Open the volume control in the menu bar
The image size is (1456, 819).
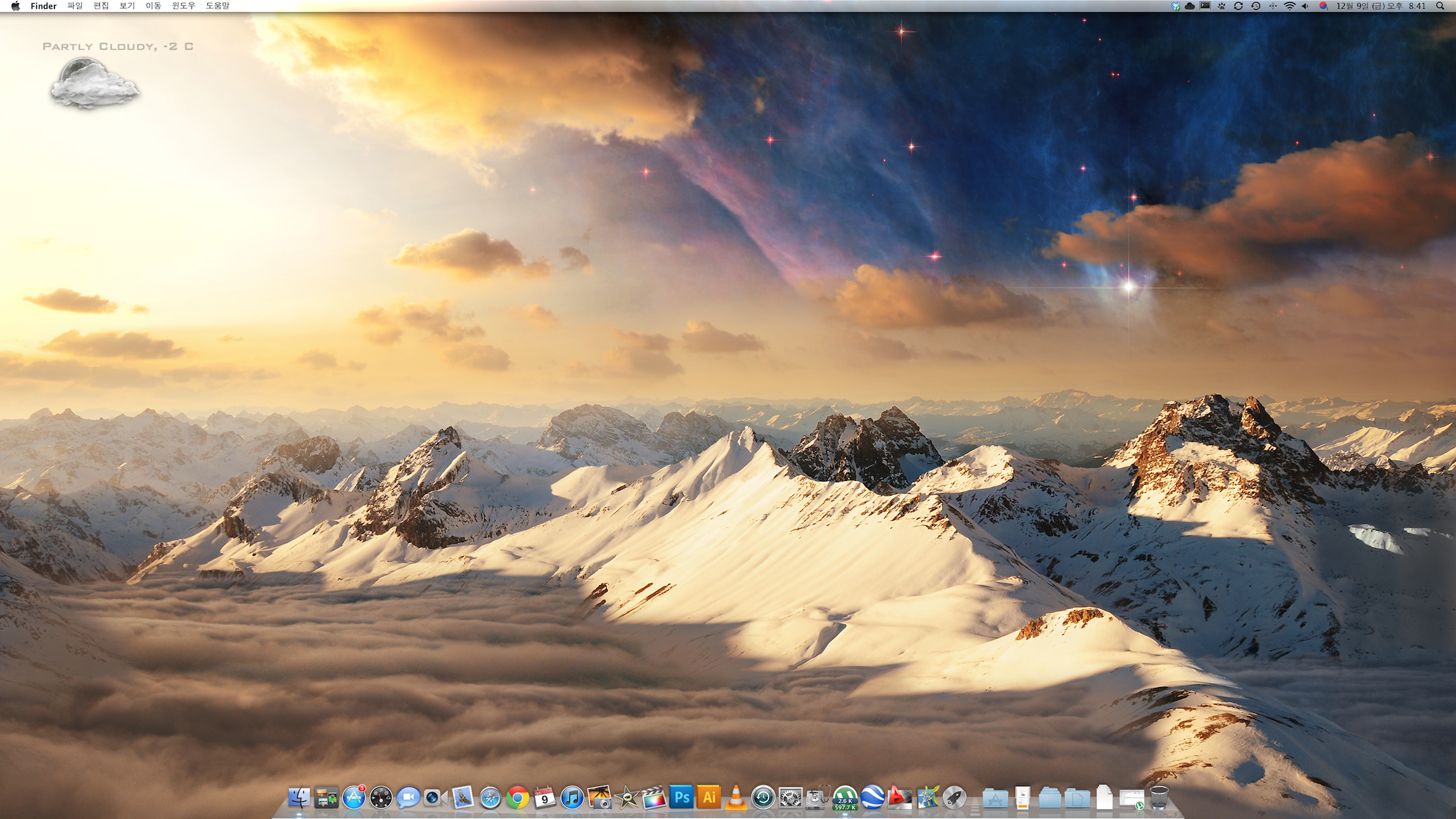1305,6
